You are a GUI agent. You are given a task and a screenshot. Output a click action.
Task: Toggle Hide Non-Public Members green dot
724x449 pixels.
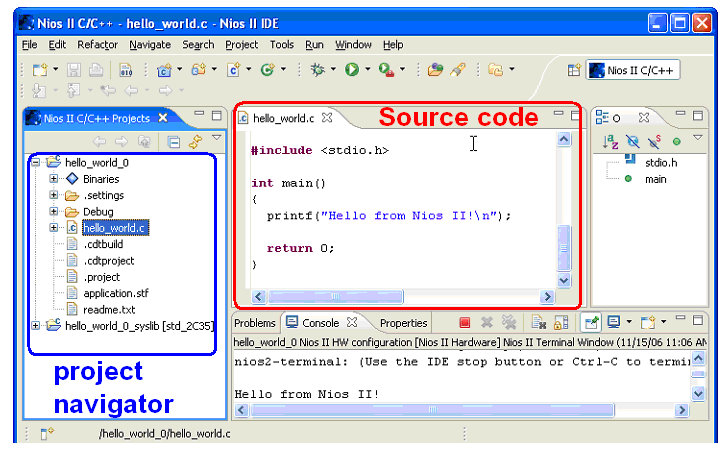click(x=676, y=142)
